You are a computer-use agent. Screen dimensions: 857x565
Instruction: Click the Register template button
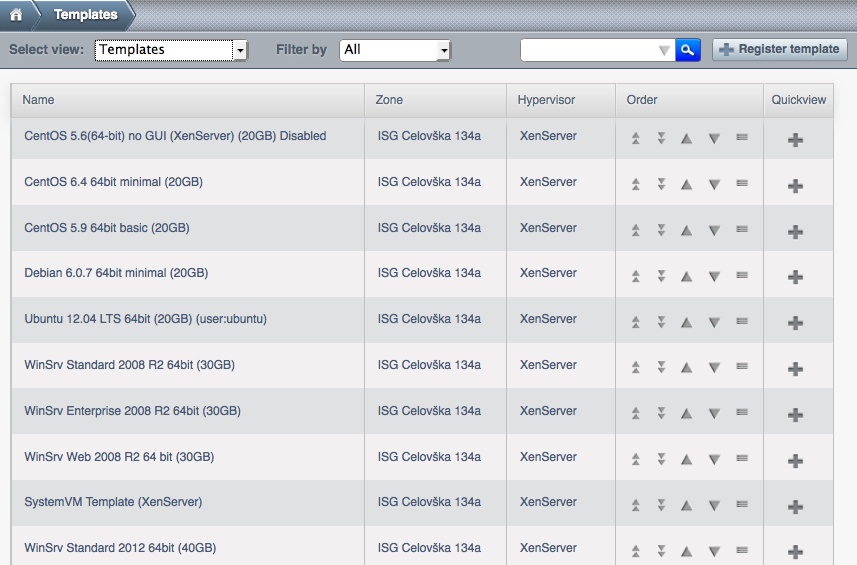tap(780, 50)
